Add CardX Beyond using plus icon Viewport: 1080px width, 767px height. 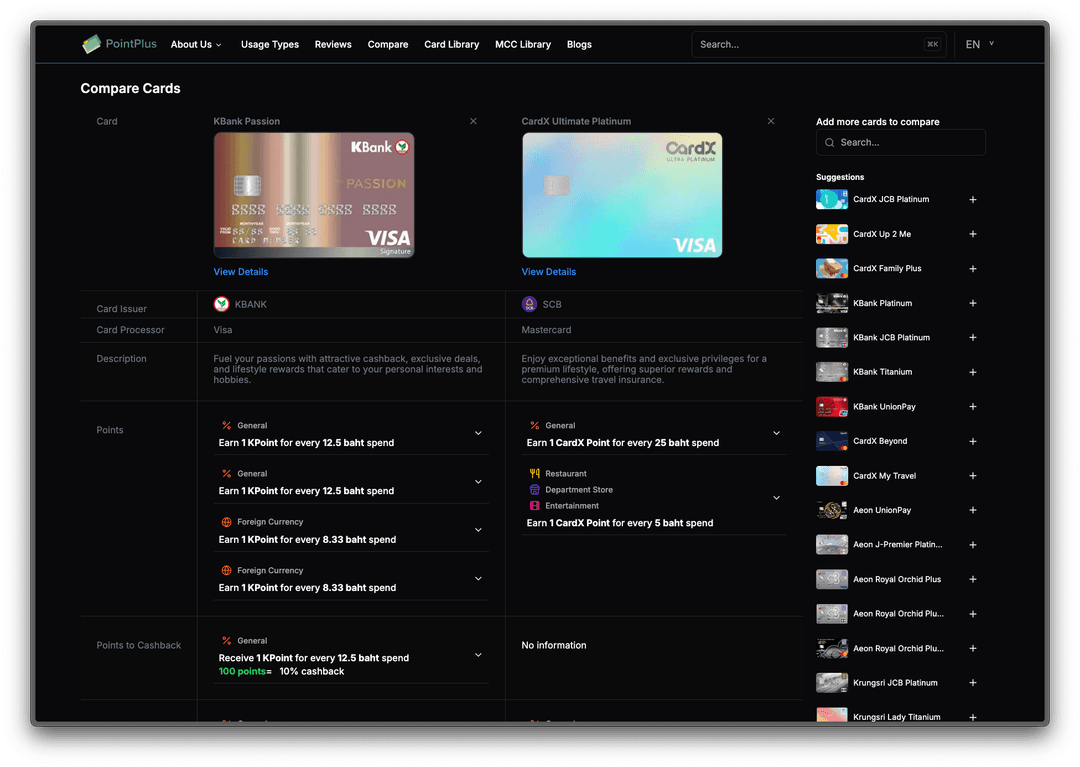(973, 441)
